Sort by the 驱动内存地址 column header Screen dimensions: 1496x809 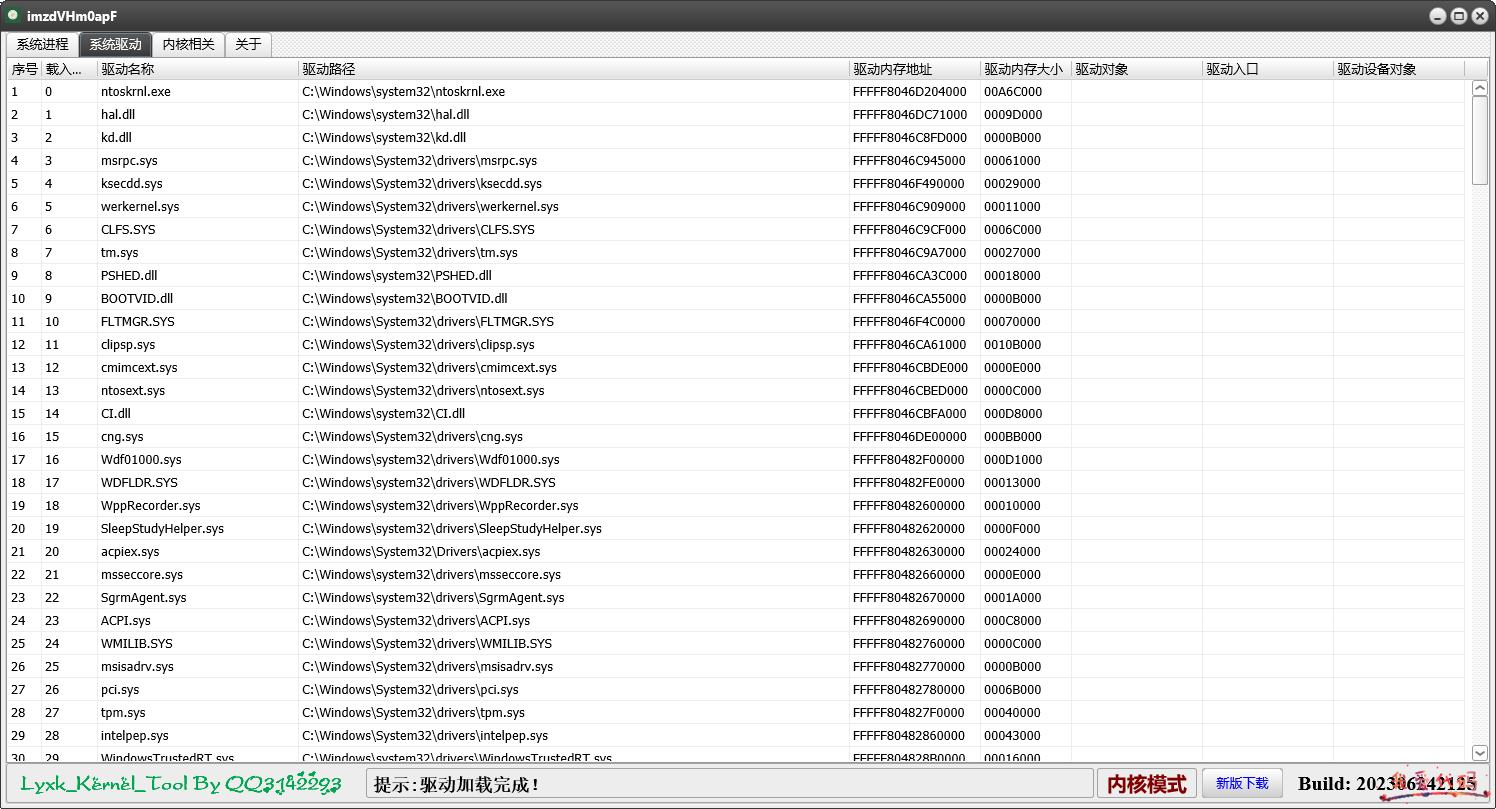coord(913,69)
